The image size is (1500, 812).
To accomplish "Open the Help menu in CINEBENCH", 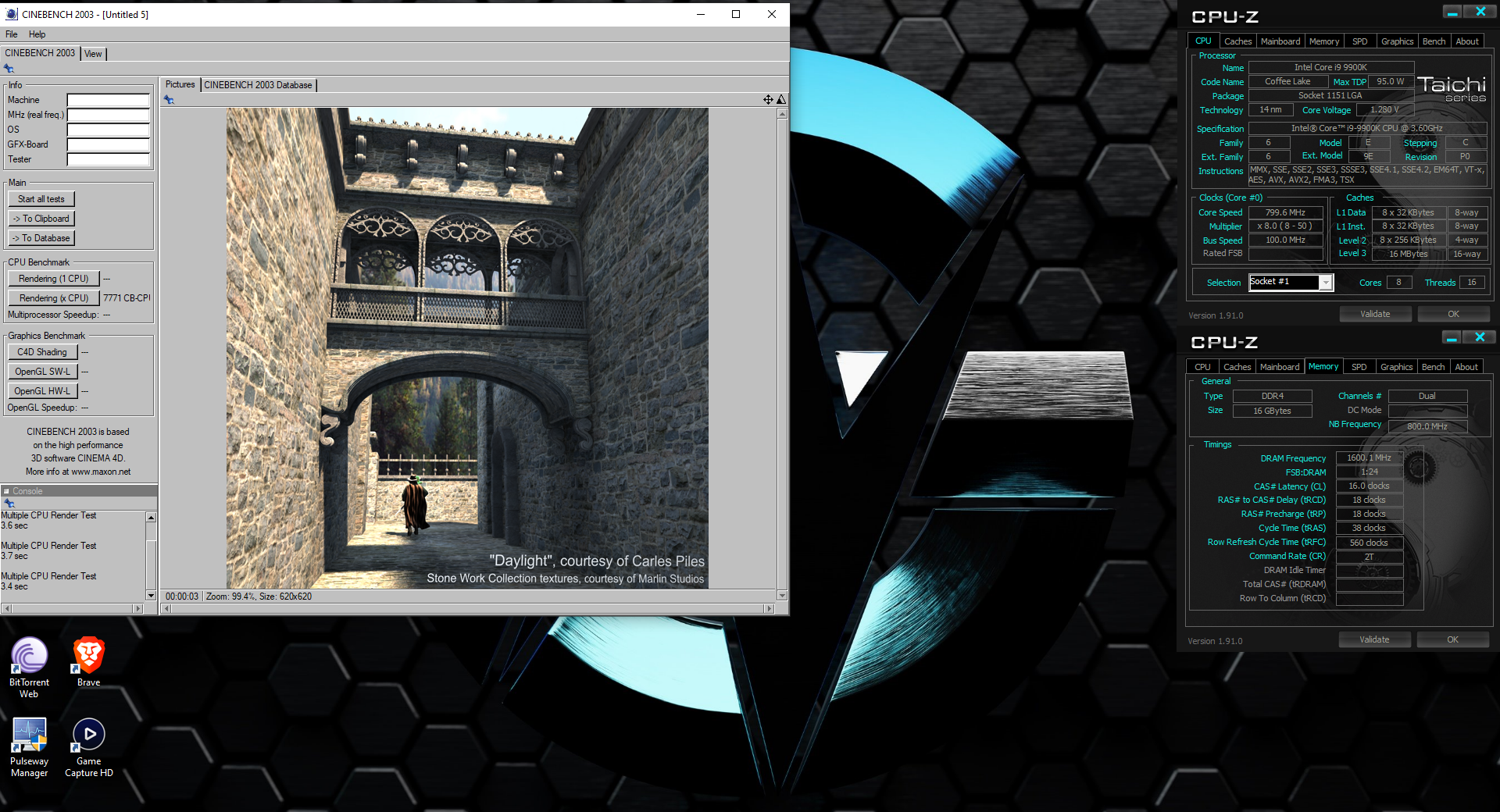I will [x=37, y=34].
